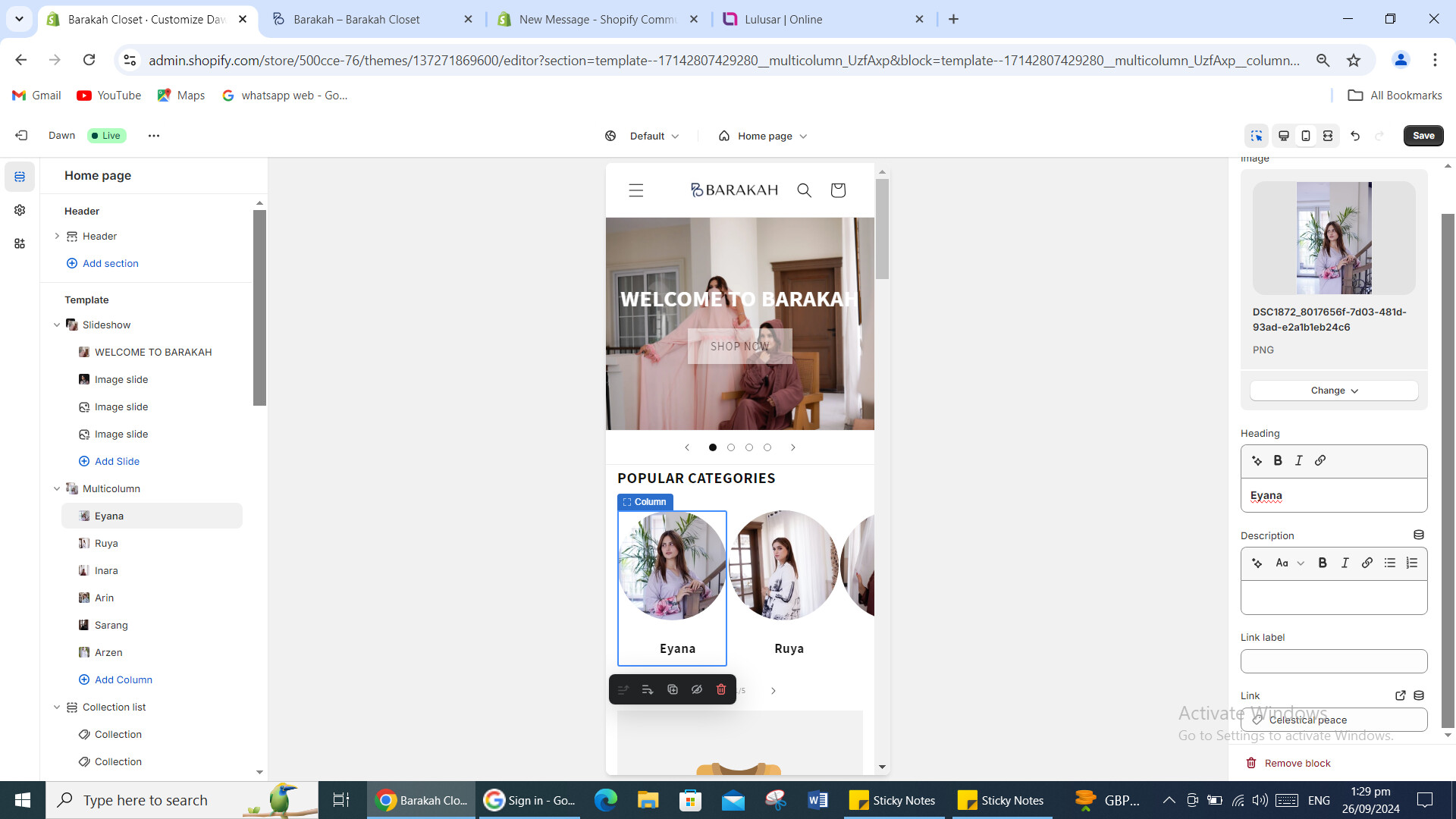Screen dimensions: 1456x819
Task: Collapse the Multicolumn section
Action: tap(57, 488)
